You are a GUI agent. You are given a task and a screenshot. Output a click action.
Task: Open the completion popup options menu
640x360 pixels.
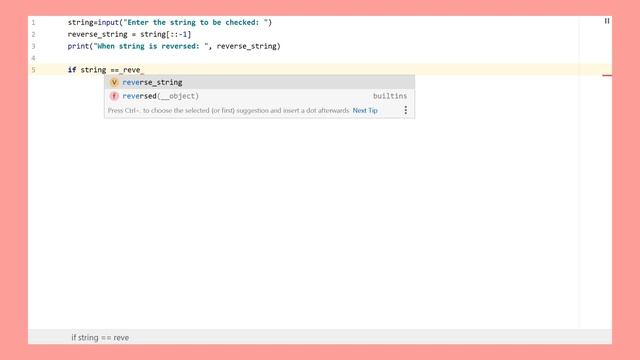point(405,110)
